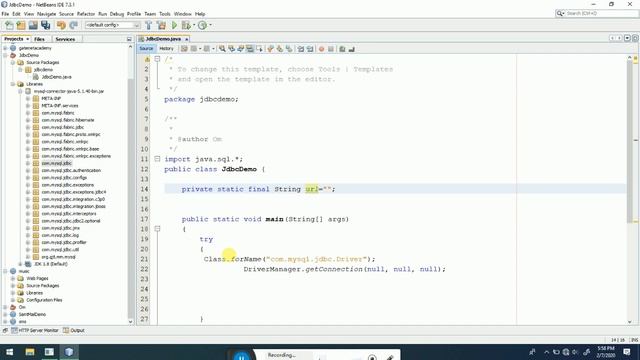Click the Undo toolbar icon
This screenshot has width=640, height=360.
61,25
